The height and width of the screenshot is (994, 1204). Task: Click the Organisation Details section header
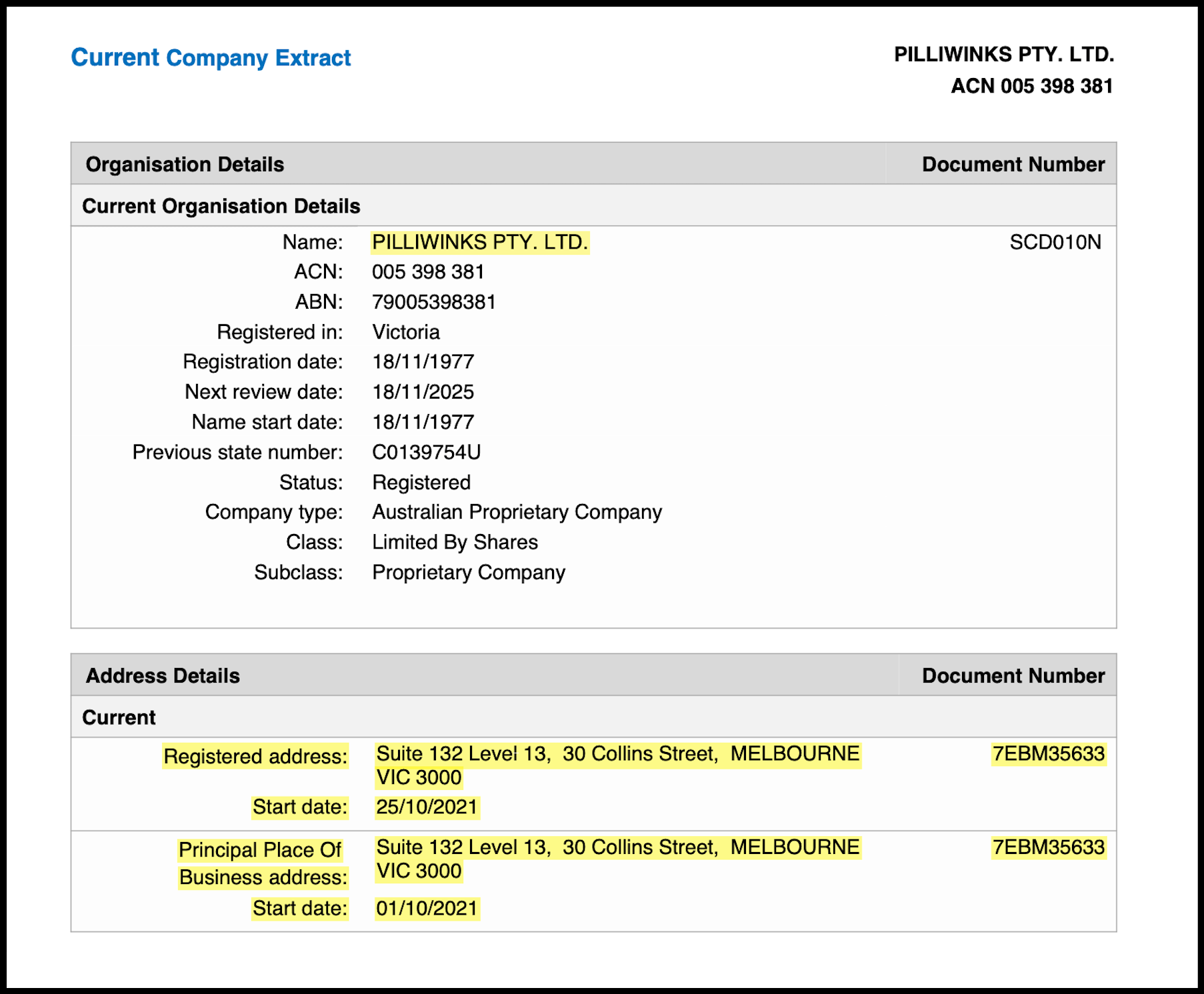[x=185, y=164]
